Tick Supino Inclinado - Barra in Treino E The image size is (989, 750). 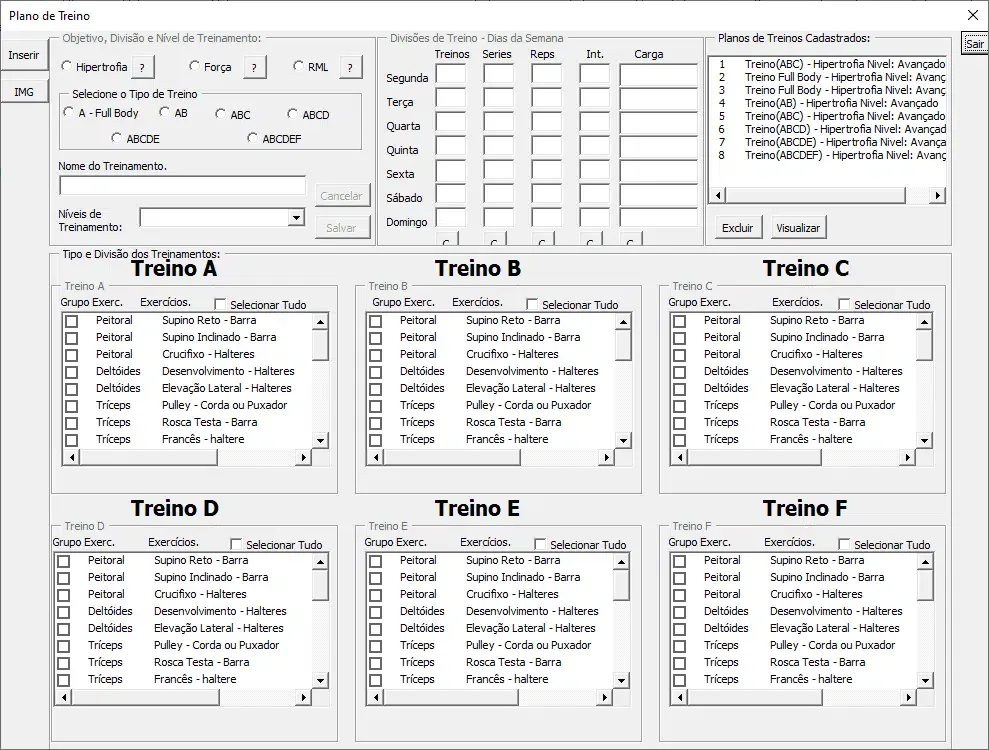pos(376,578)
